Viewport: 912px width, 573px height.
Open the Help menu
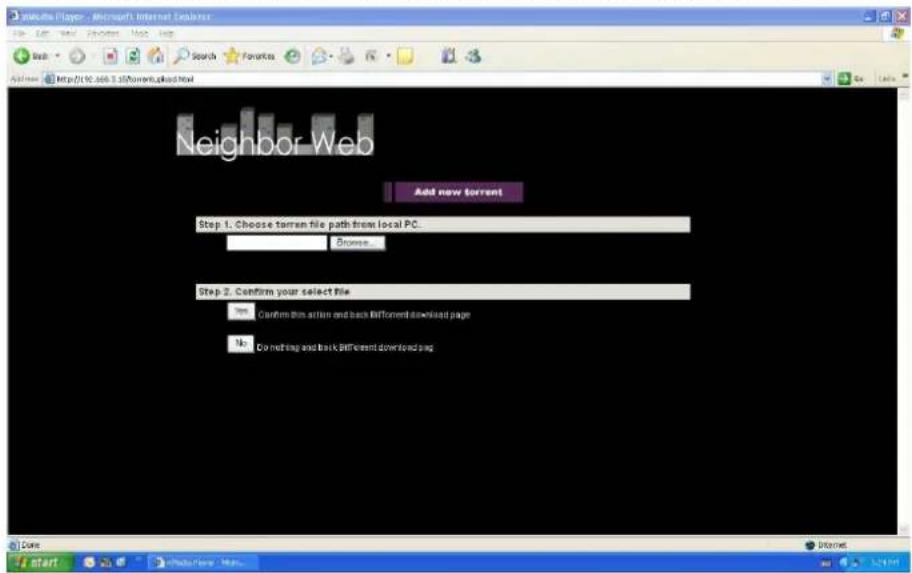tap(166, 34)
